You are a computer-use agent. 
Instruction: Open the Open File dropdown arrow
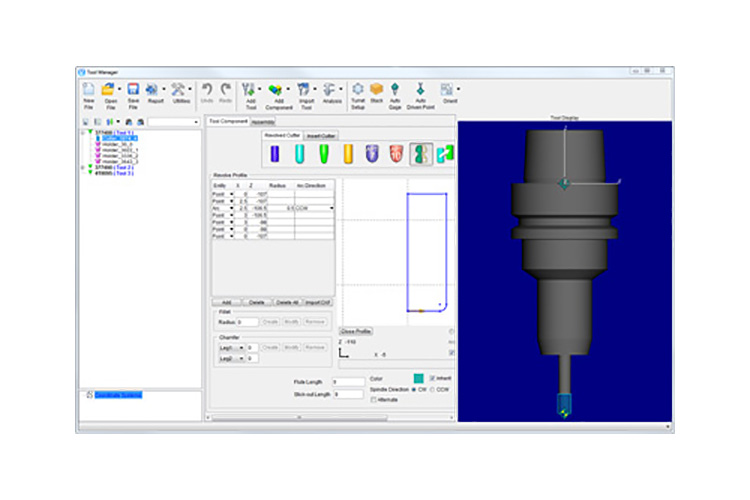119,89
